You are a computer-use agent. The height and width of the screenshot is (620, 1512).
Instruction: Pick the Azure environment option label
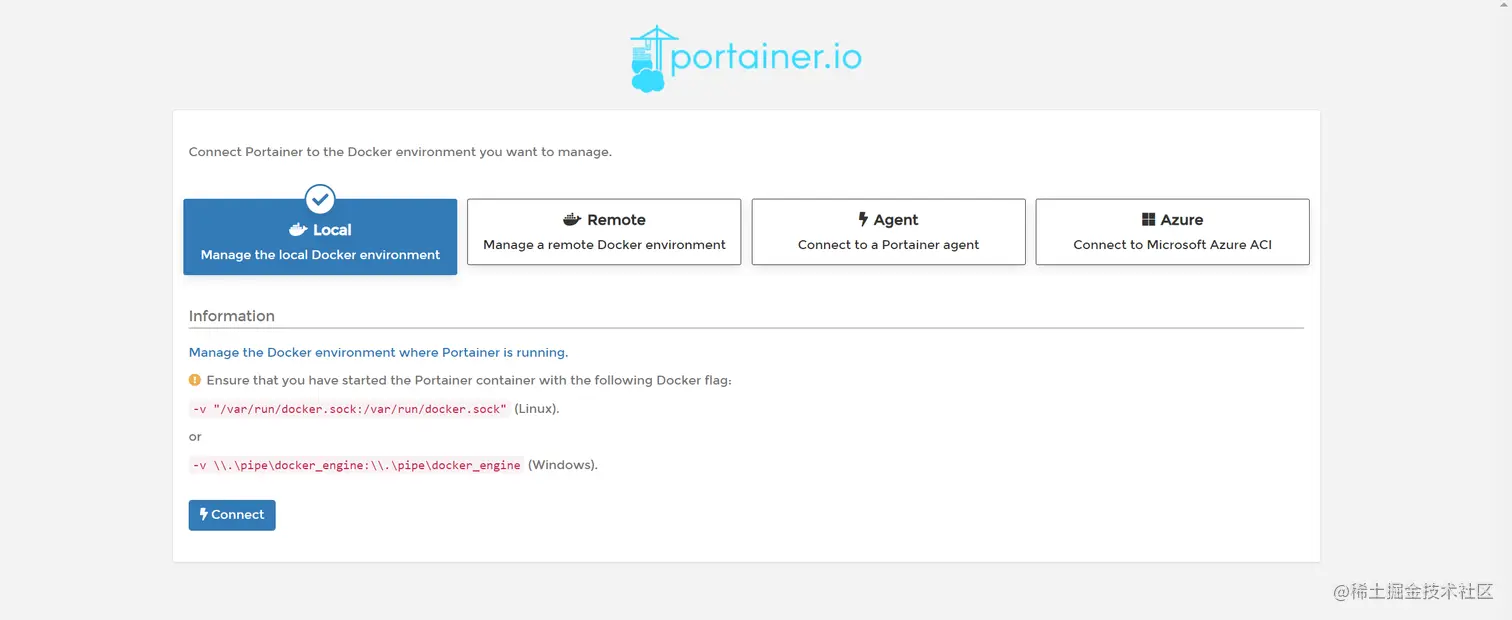1182,220
